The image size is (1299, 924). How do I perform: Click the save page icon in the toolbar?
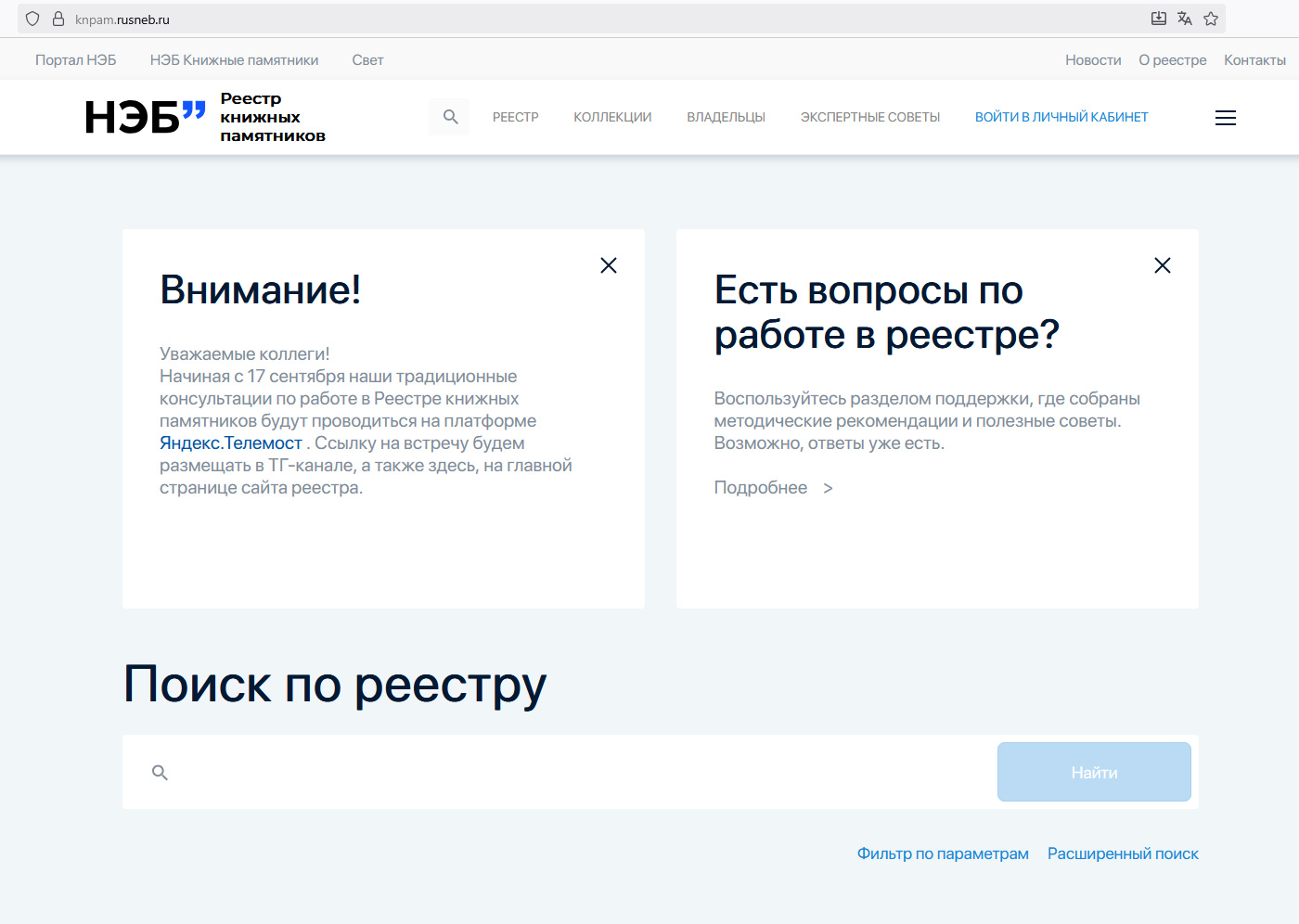pyautogui.click(x=1158, y=18)
